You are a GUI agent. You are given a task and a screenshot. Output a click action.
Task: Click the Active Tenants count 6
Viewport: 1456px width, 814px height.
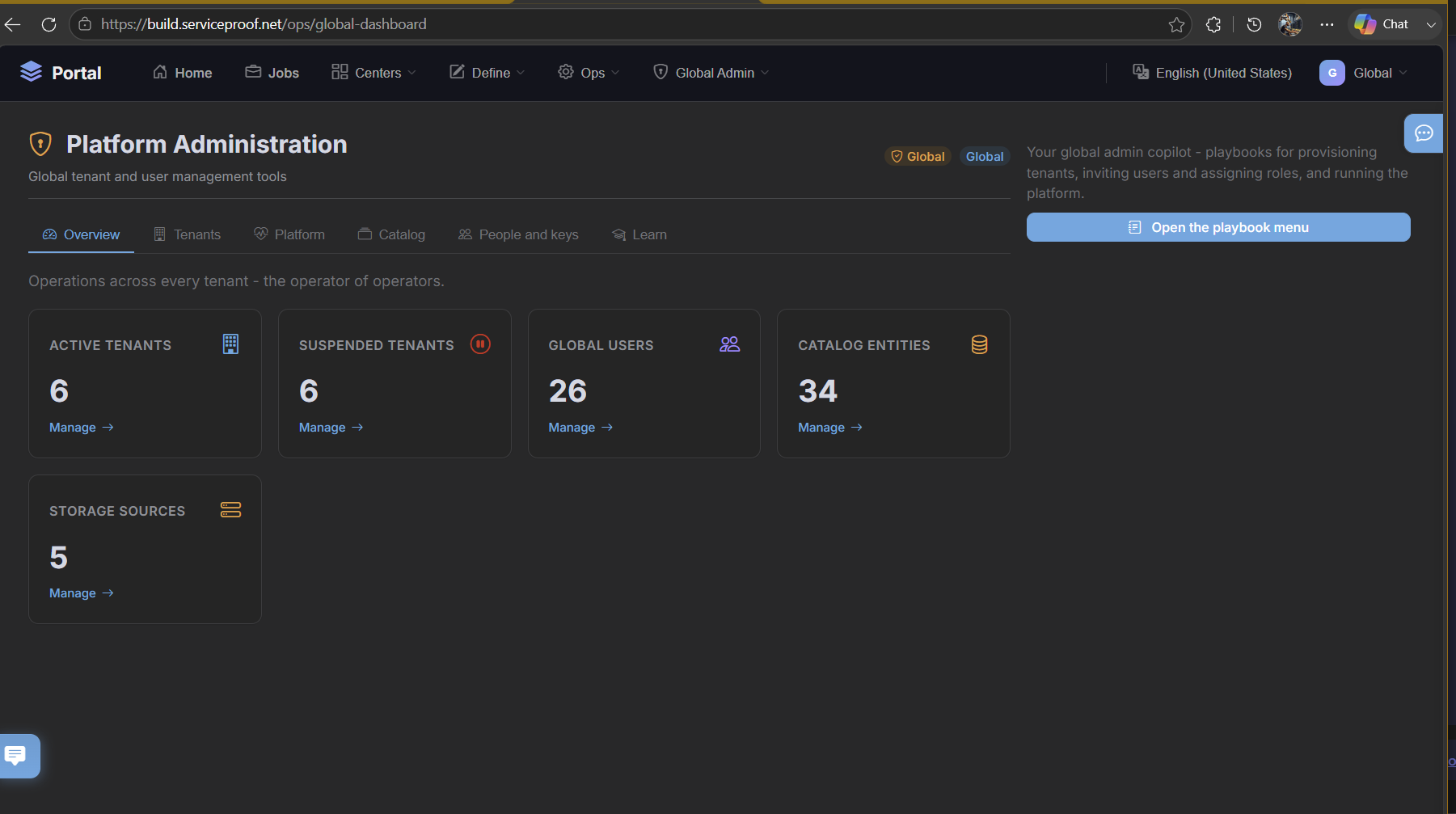pyautogui.click(x=59, y=391)
